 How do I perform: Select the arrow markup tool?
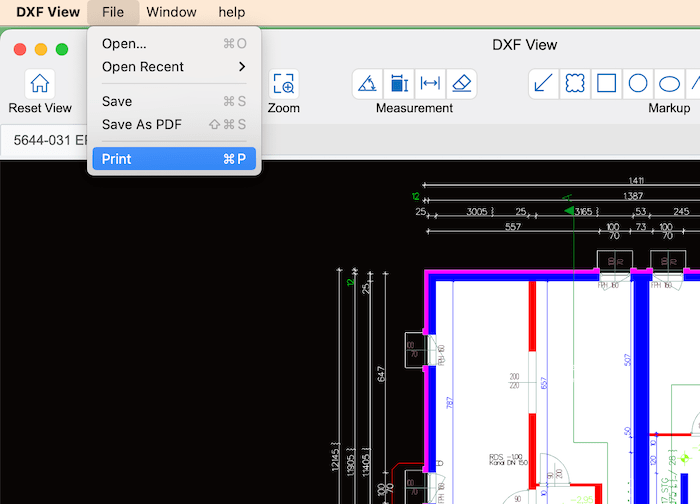(544, 84)
